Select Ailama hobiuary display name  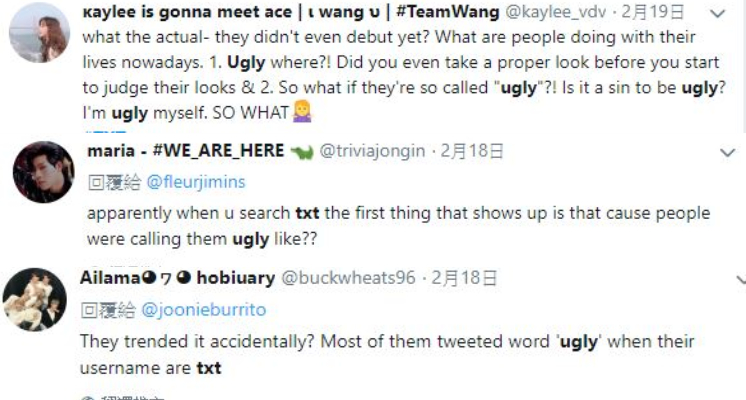pos(177,278)
